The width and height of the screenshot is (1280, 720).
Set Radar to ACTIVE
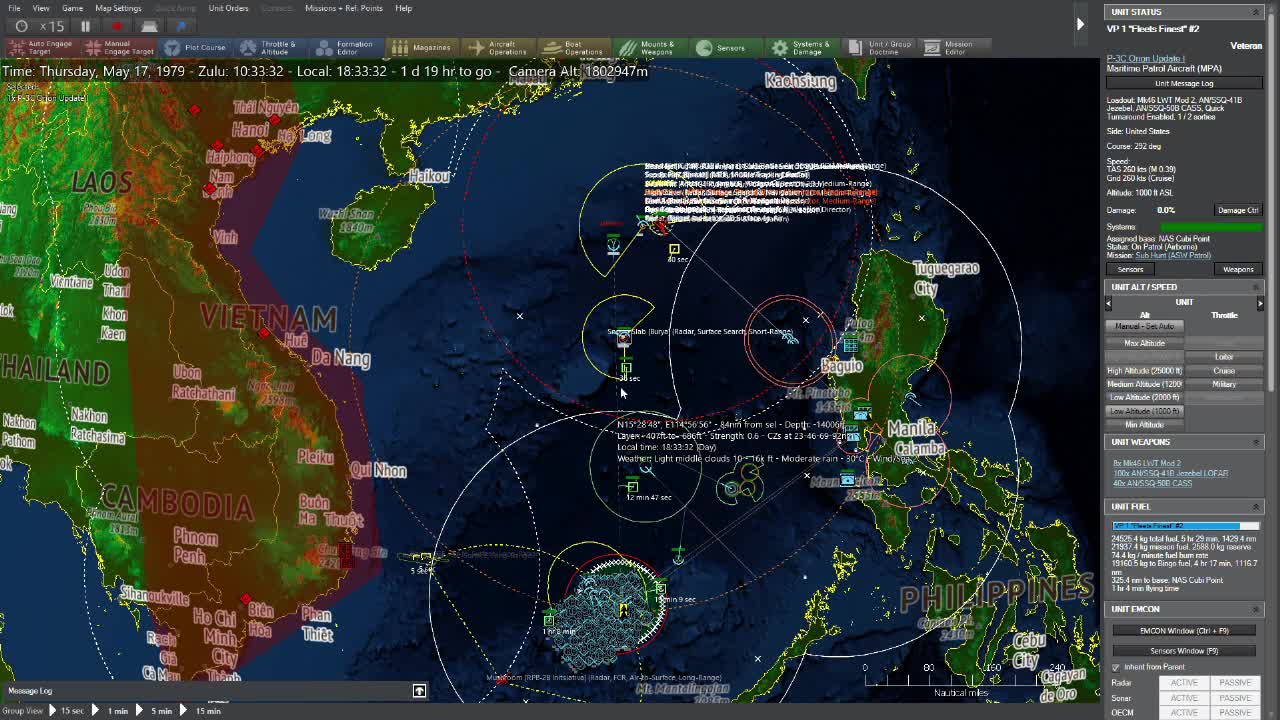click(x=1184, y=683)
